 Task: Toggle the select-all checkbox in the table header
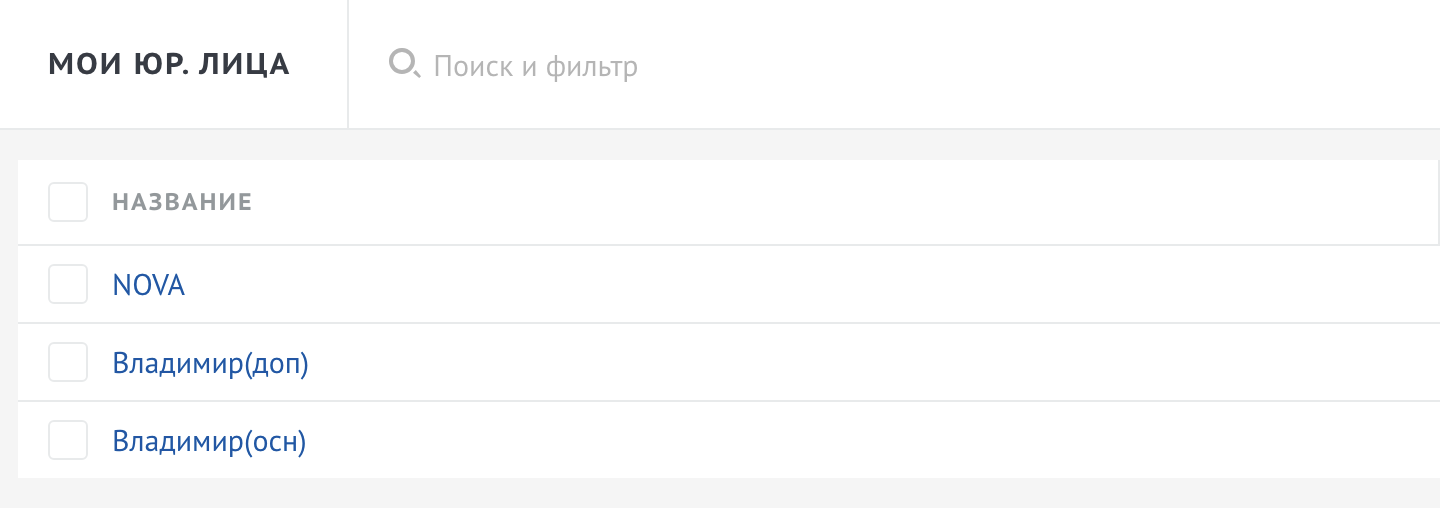tap(68, 202)
